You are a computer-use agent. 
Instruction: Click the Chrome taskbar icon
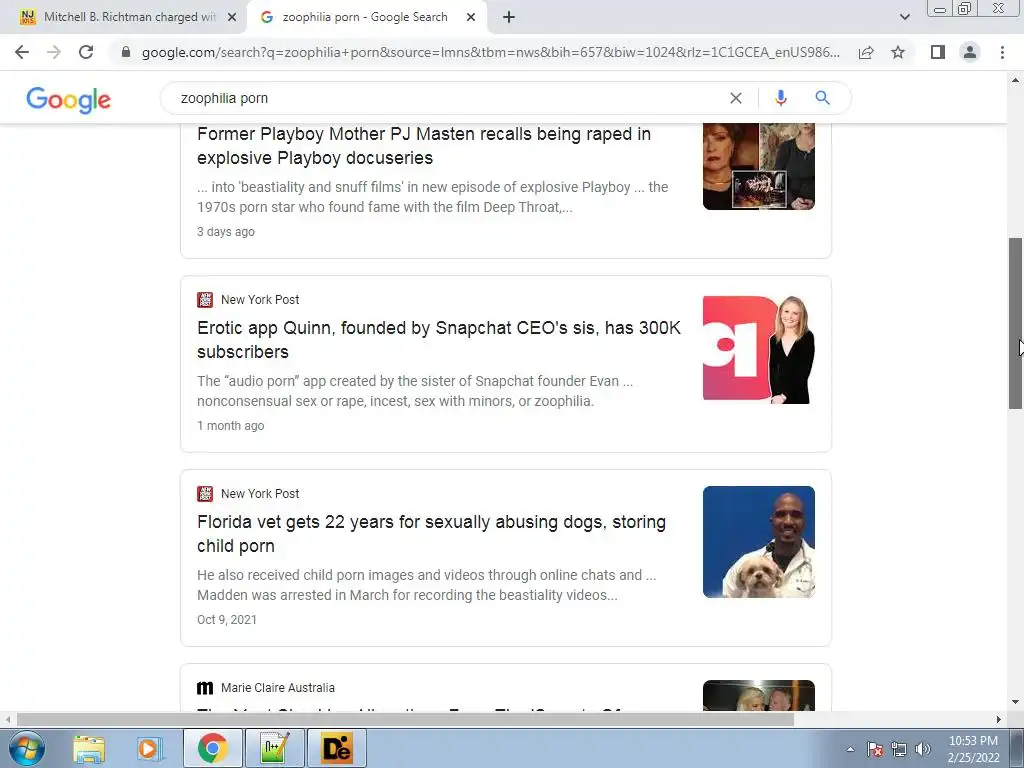[x=213, y=749]
